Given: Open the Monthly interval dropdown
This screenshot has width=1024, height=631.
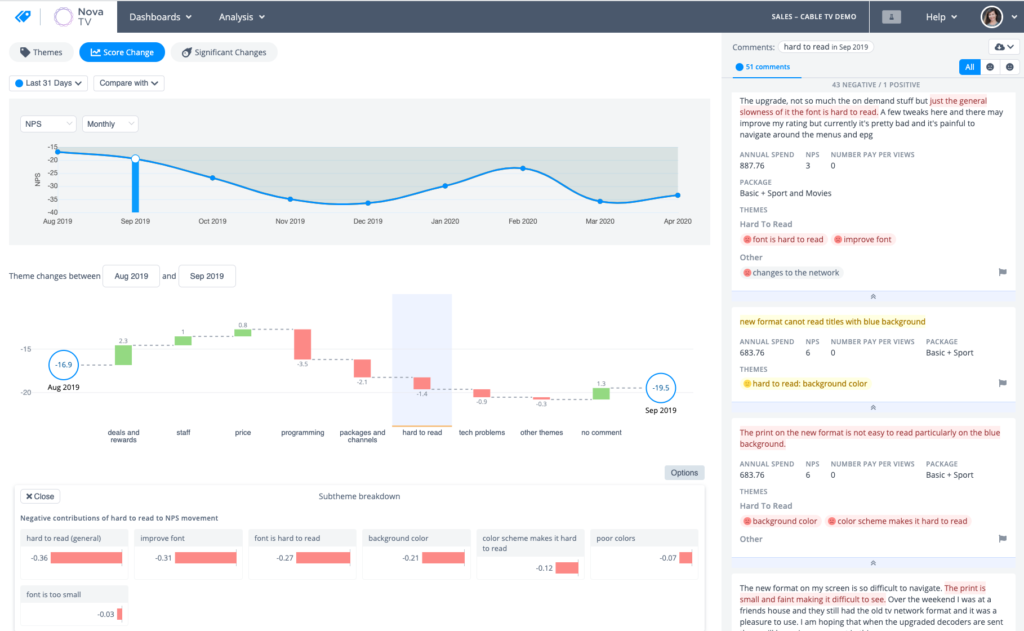Looking at the screenshot, I should point(110,123).
